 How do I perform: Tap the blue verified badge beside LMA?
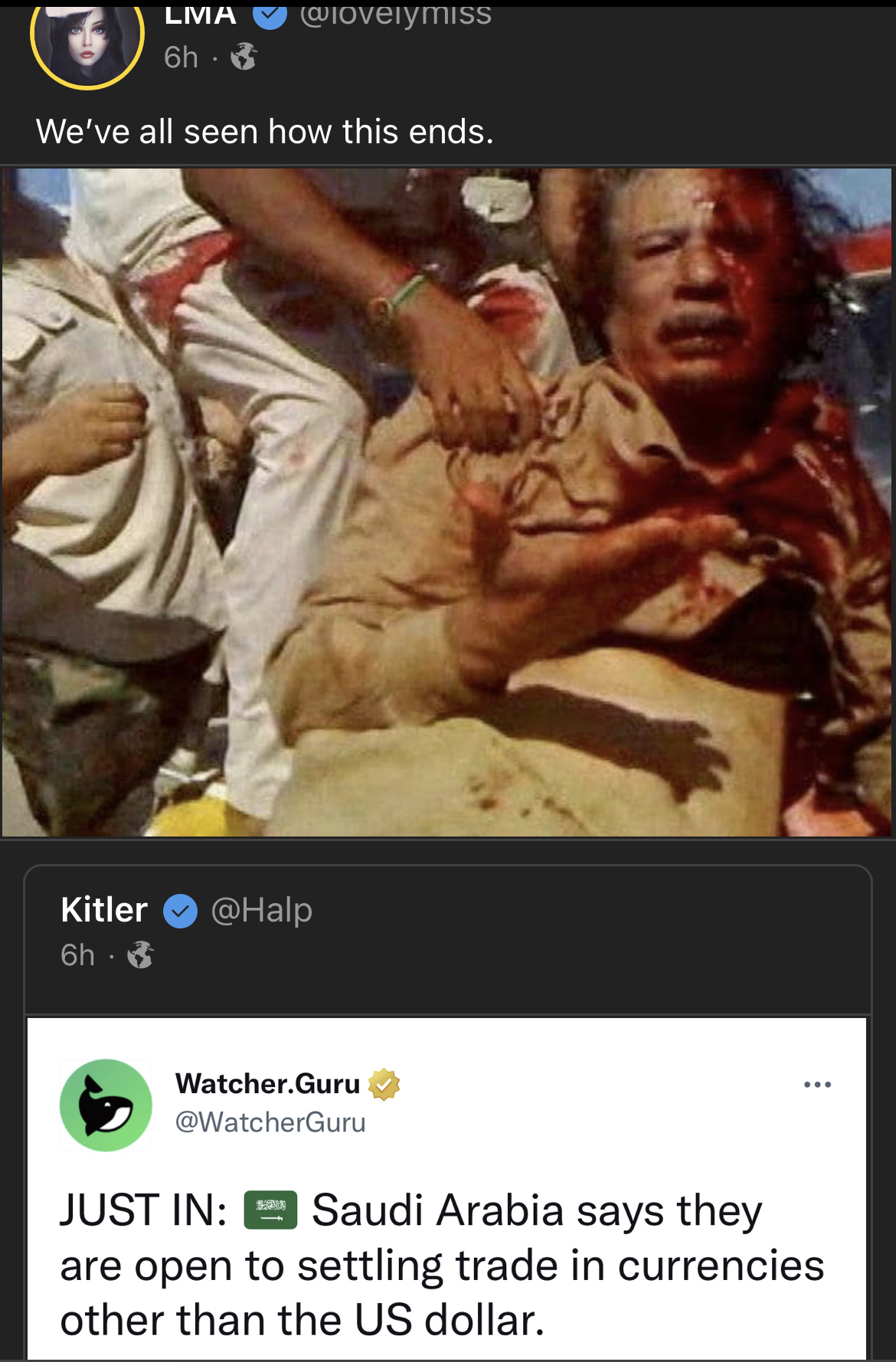tap(270, 15)
